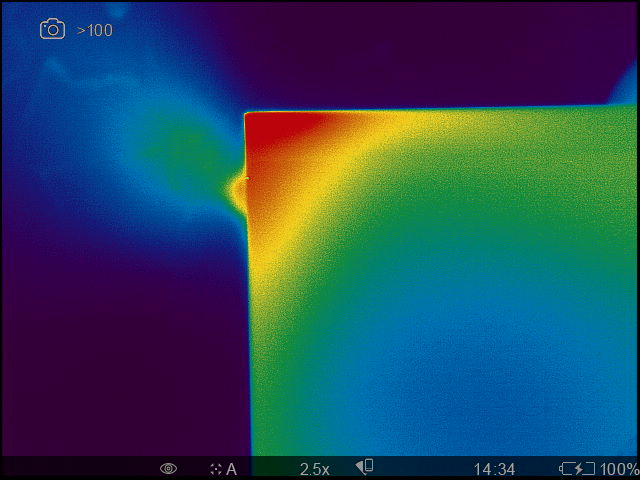
Task: Toggle the eye observation mode icon
Action: (x=168, y=469)
